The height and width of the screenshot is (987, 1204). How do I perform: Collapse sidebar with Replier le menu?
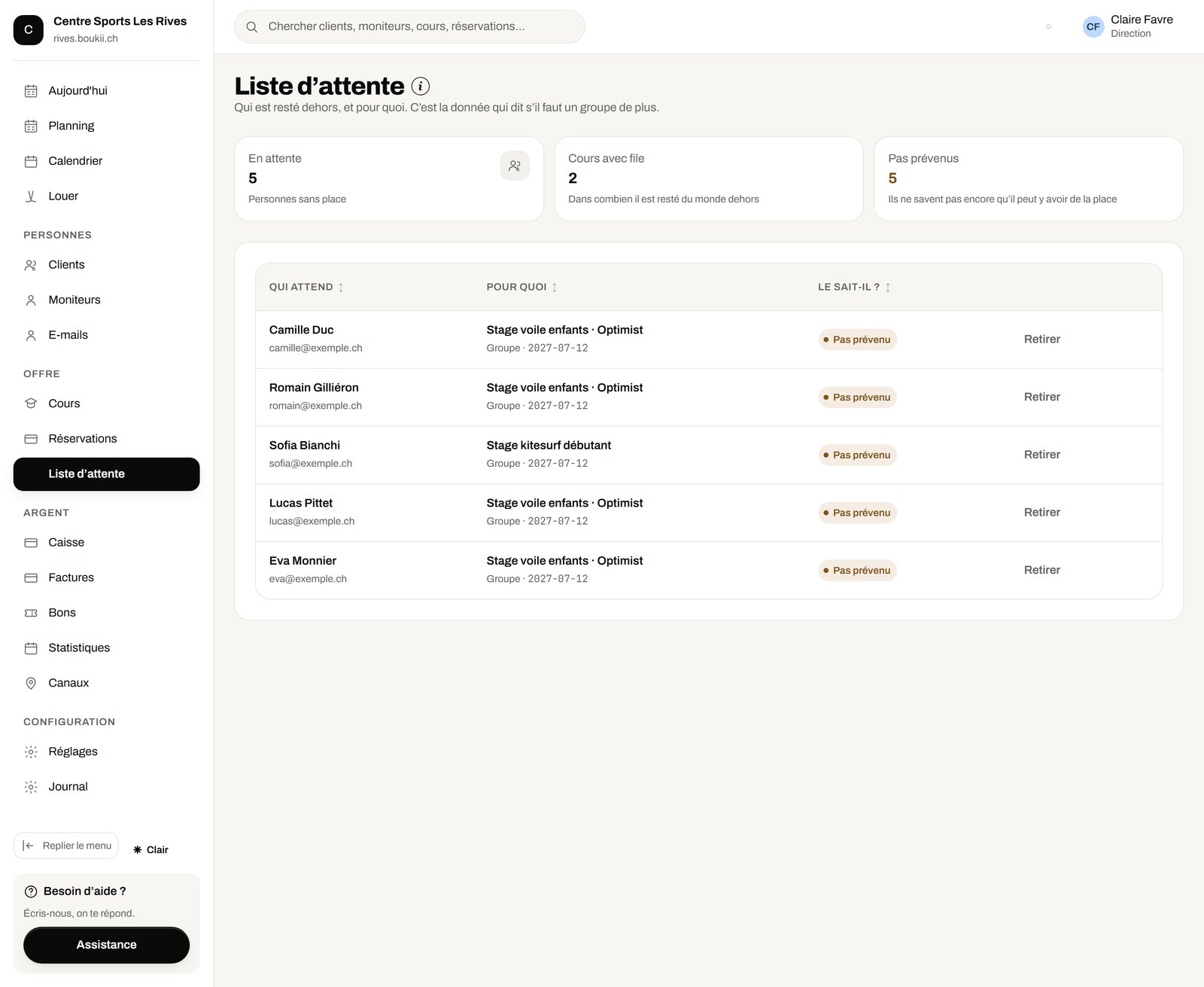pyautogui.click(x=66, y=845)
